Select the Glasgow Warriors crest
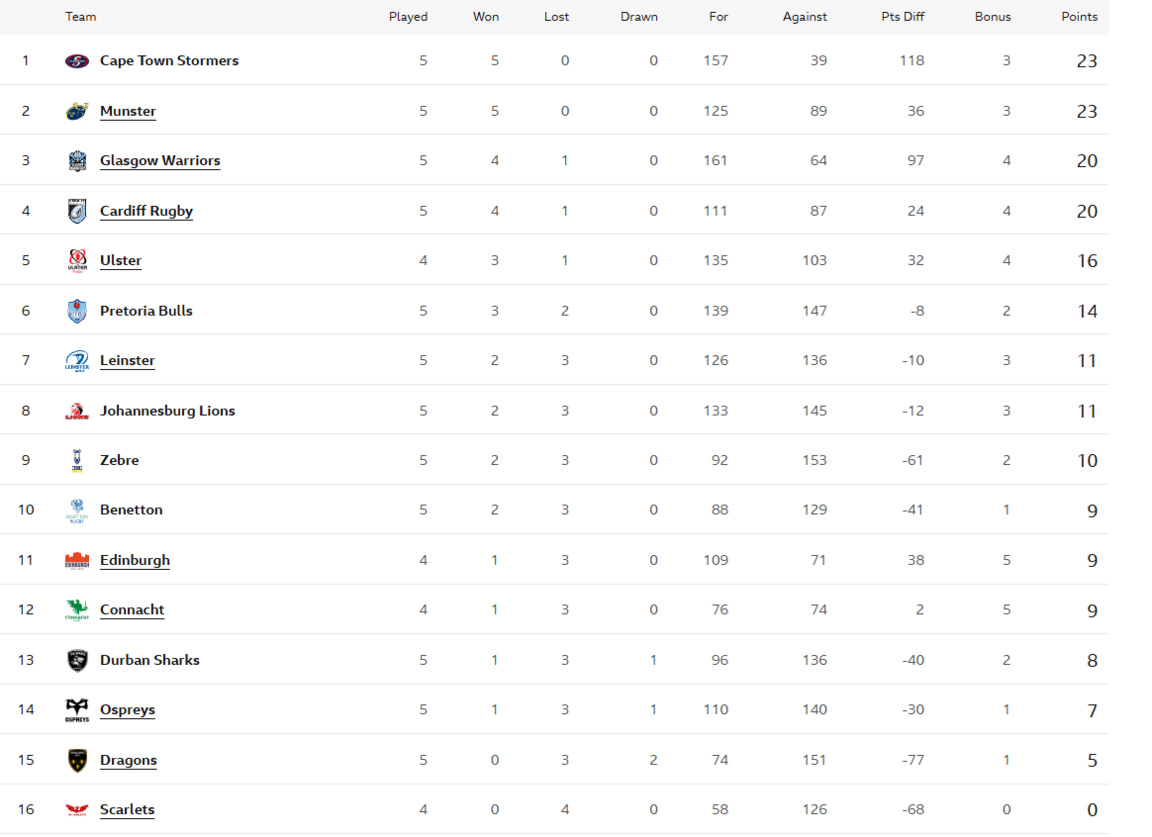The image size is (1152, 837). [78, 160]
